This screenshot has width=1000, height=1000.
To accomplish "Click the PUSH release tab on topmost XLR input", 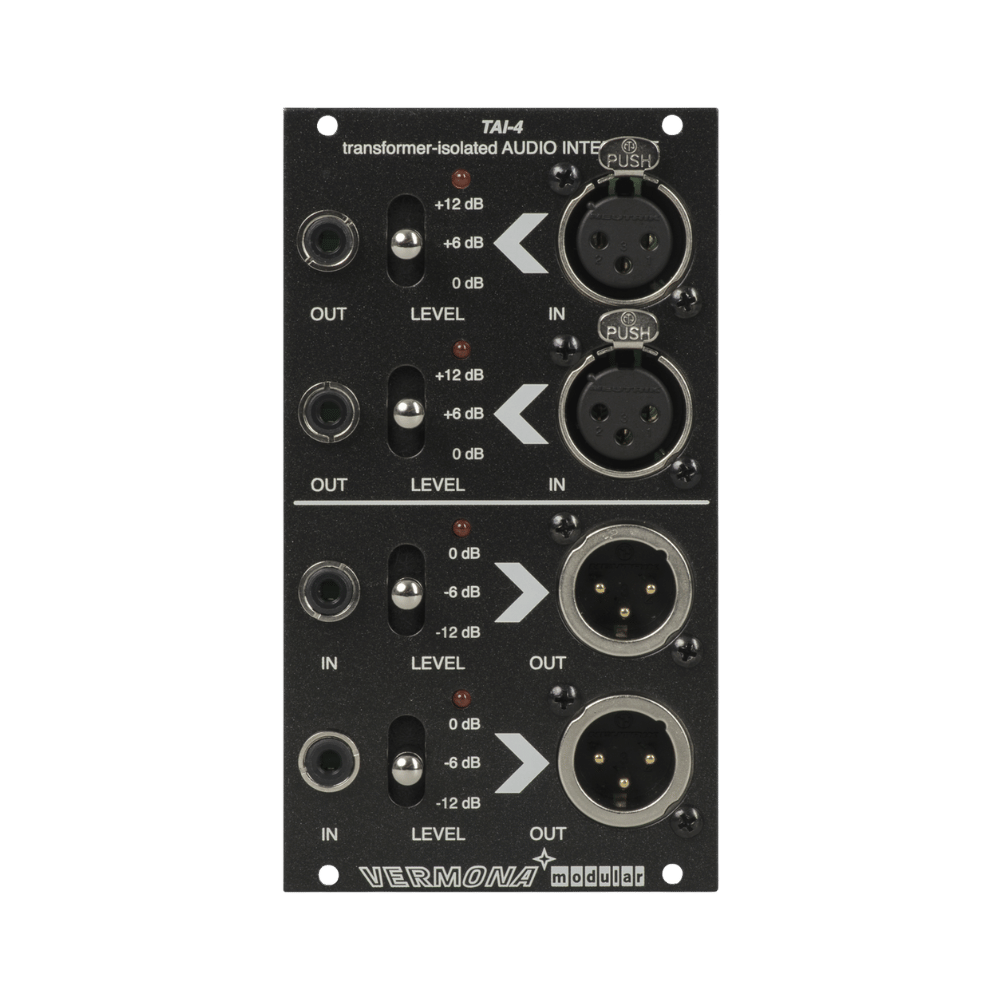I will point(629,156).
